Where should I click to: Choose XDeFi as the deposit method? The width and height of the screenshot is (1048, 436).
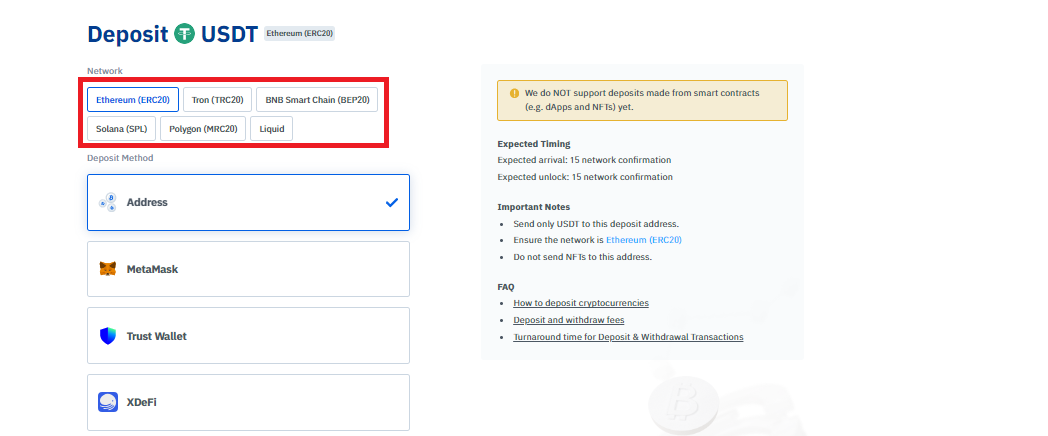(248, 402)
